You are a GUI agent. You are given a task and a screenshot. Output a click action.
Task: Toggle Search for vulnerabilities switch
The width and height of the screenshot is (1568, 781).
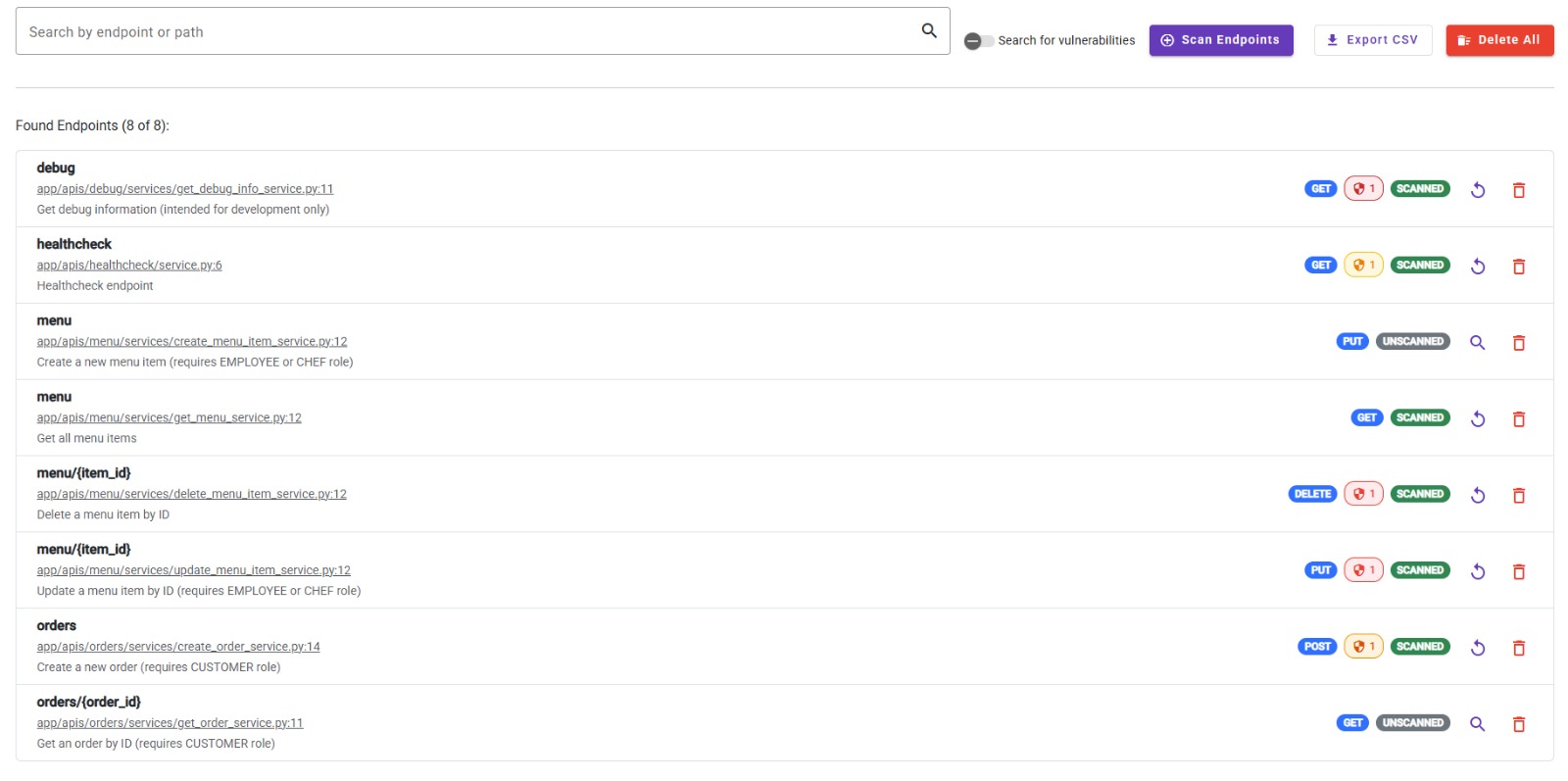[979, 41]
